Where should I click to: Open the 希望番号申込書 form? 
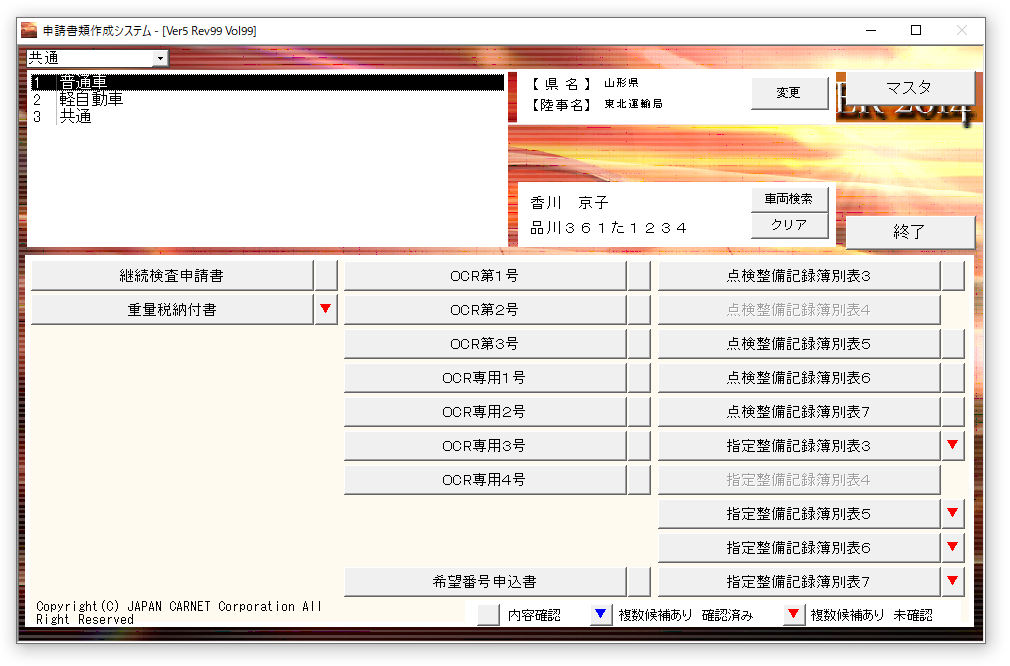tap(485, 581)
